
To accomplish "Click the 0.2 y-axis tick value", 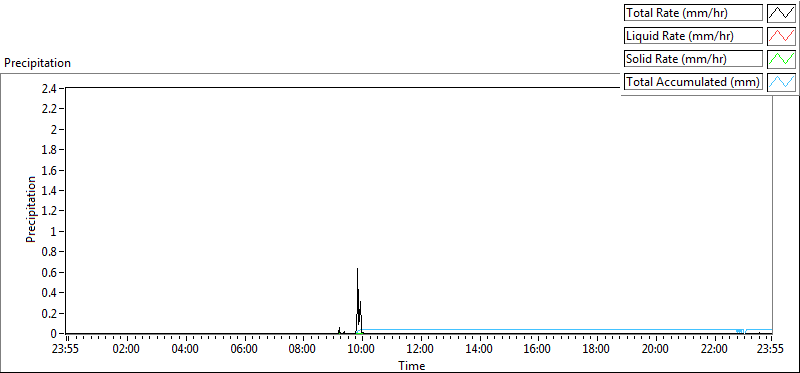I will click(49, 313).
